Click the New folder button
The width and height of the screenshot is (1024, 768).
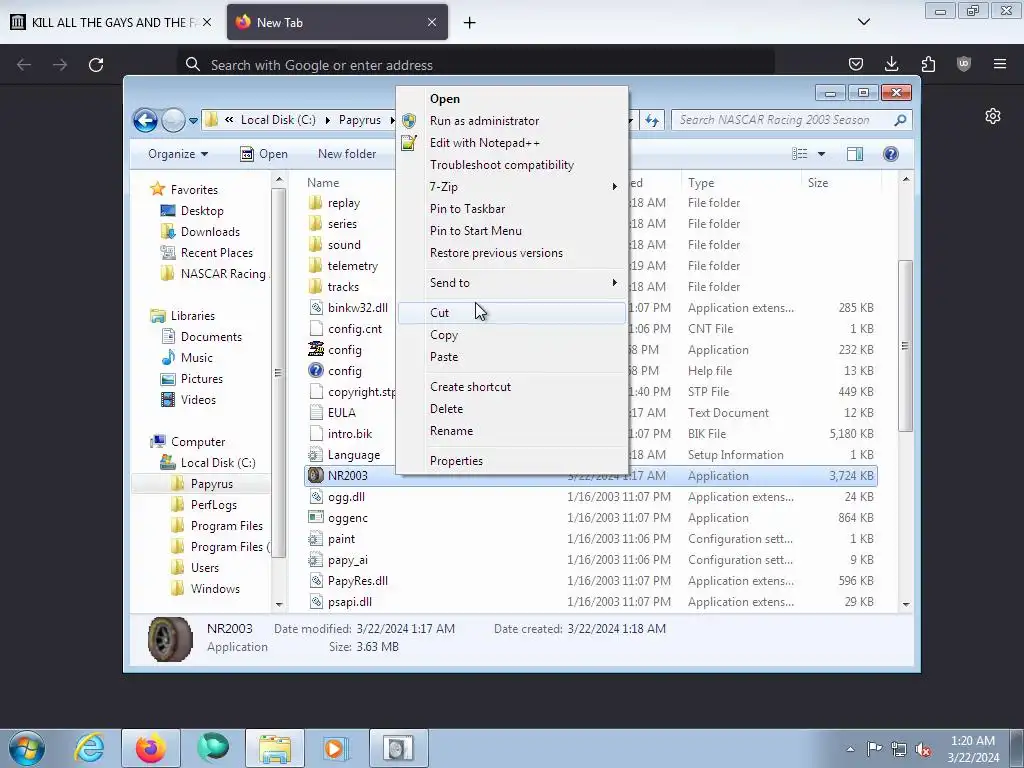tap(347, 154)
